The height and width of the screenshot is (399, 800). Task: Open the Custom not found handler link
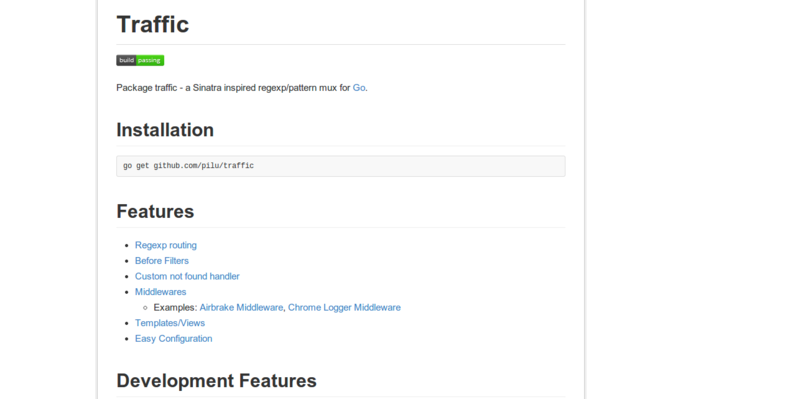187,277
